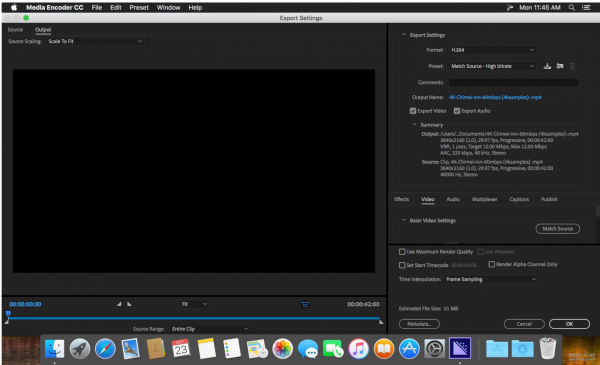Click Media Encoder icon in dock
The image size is (600, 365).
pyautogui.click(x=460, y=348)
